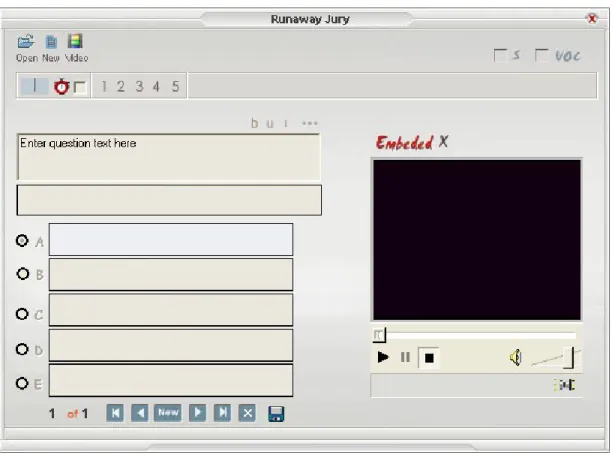Select number 4 in the toolbar
The height and width of the screenshot is (455, 615).
click(156, 86)
